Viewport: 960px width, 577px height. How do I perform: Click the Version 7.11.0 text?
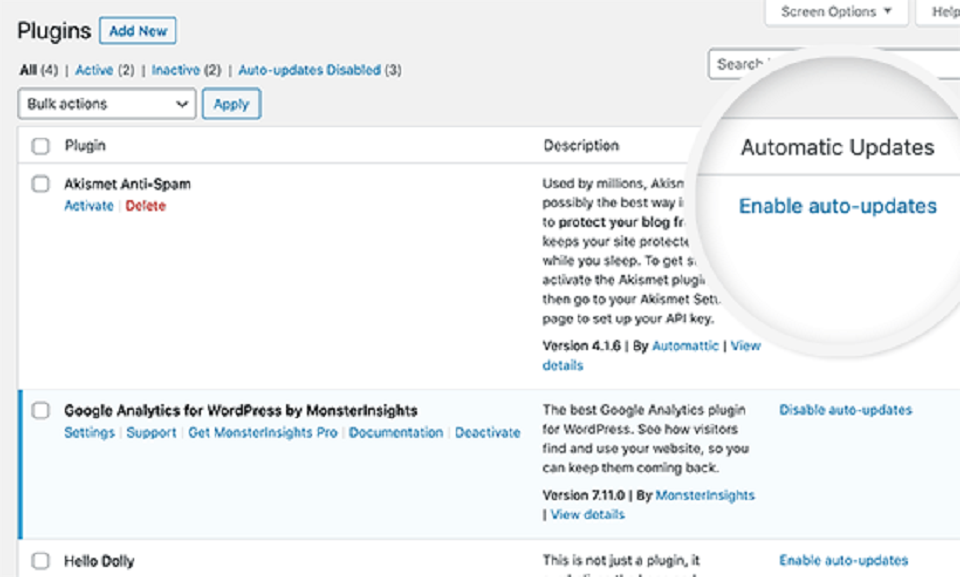[x=584, y=496]
